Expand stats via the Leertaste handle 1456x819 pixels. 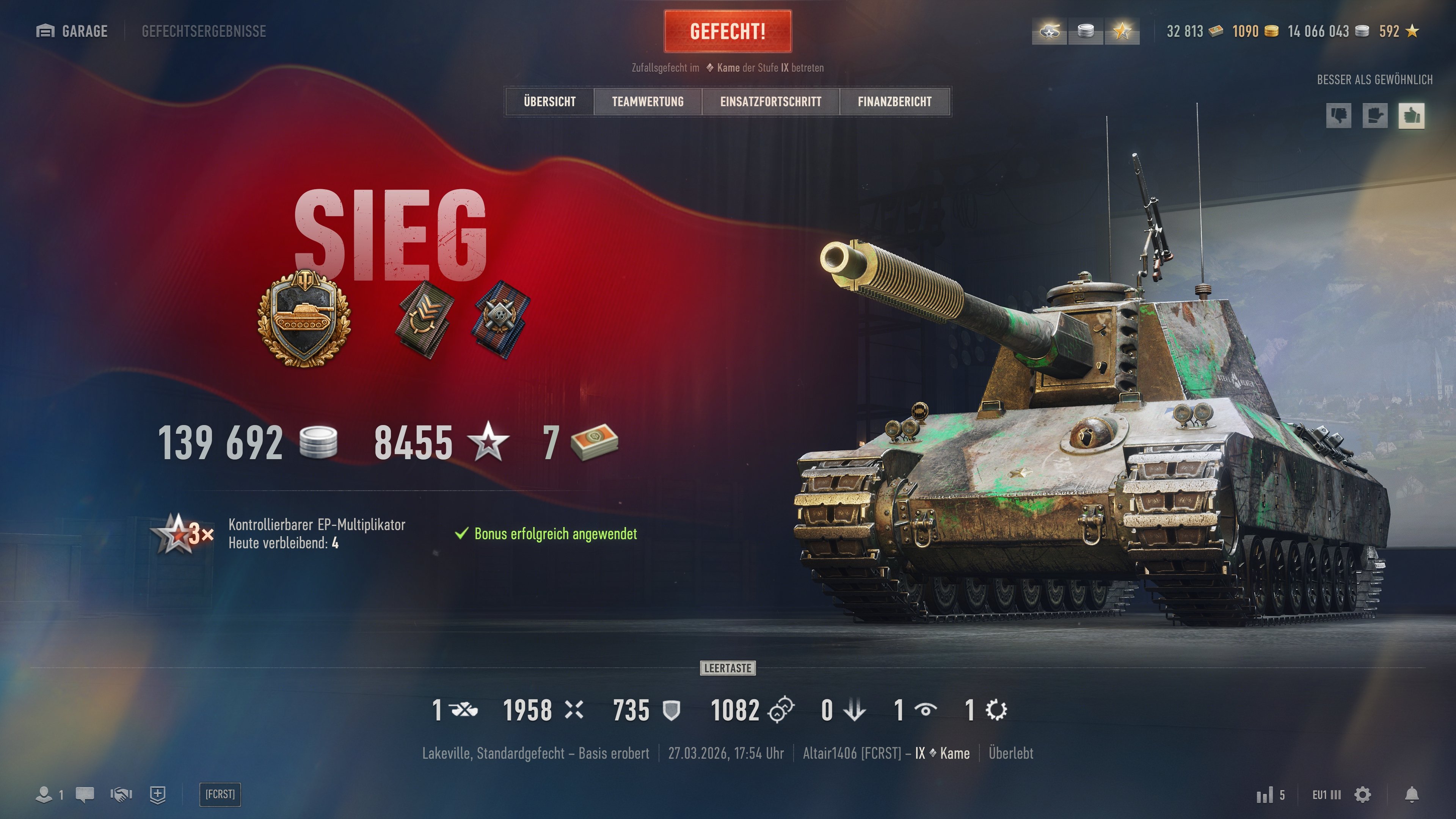(728, 668)
